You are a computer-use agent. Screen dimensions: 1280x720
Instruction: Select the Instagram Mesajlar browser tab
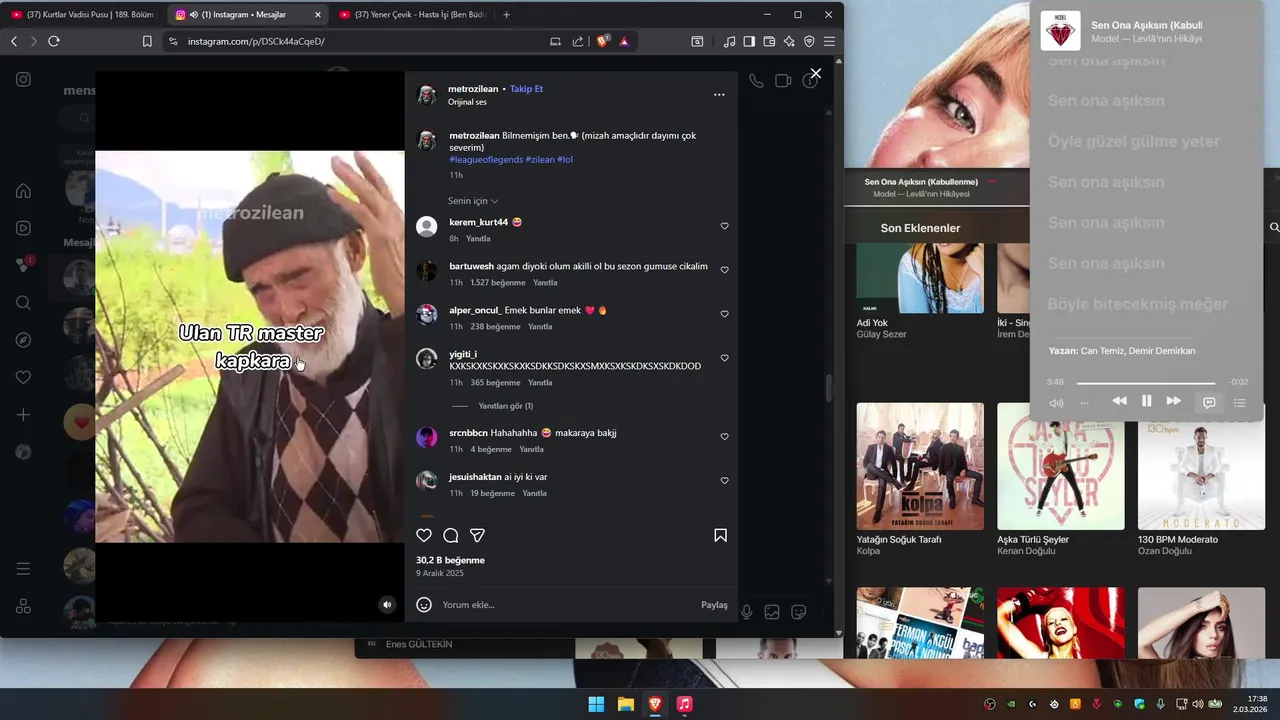point(247,15)
